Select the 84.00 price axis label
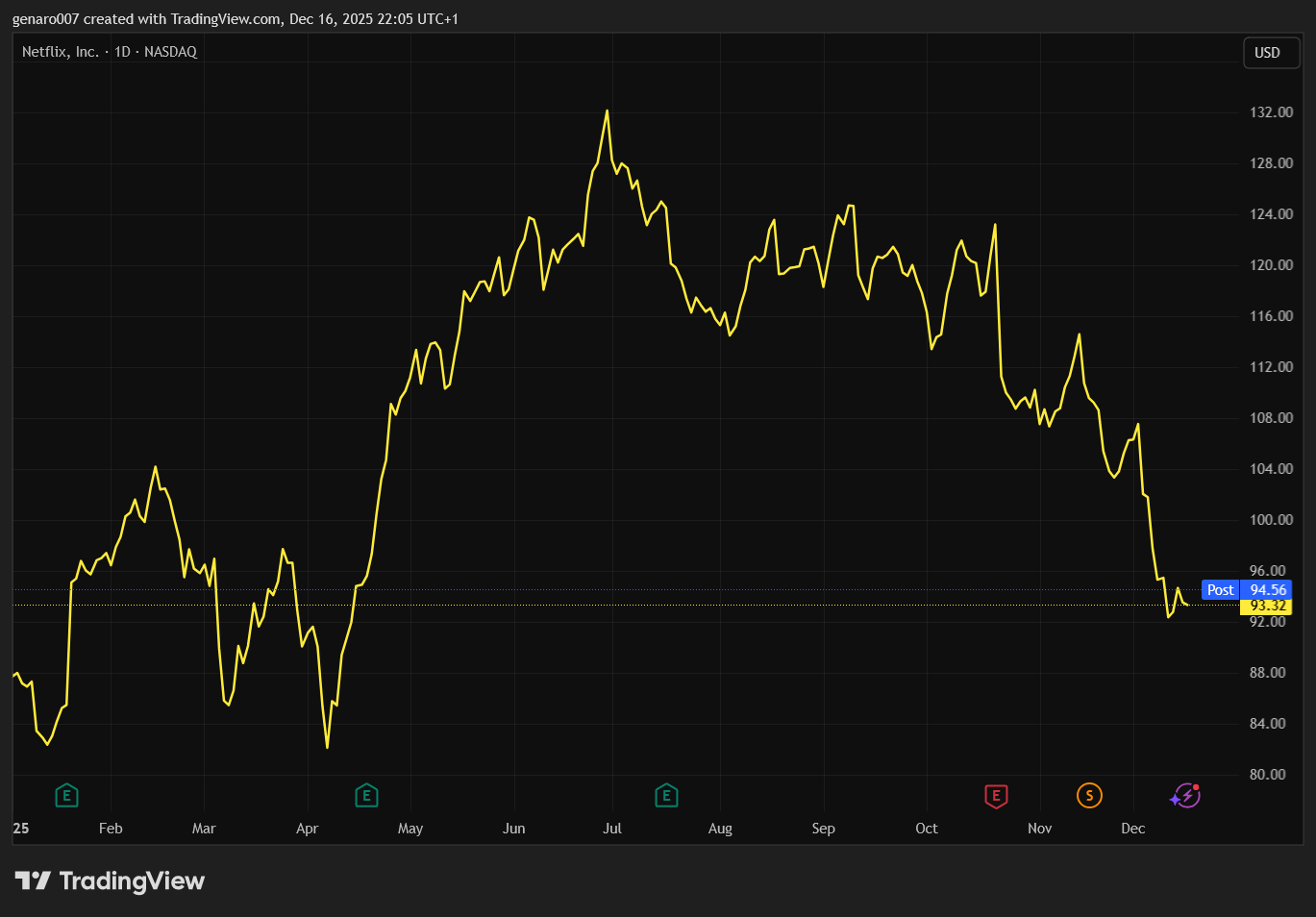Viewport: 1316px width, 917px height. pyautogui.click(x=1267, y=724)
